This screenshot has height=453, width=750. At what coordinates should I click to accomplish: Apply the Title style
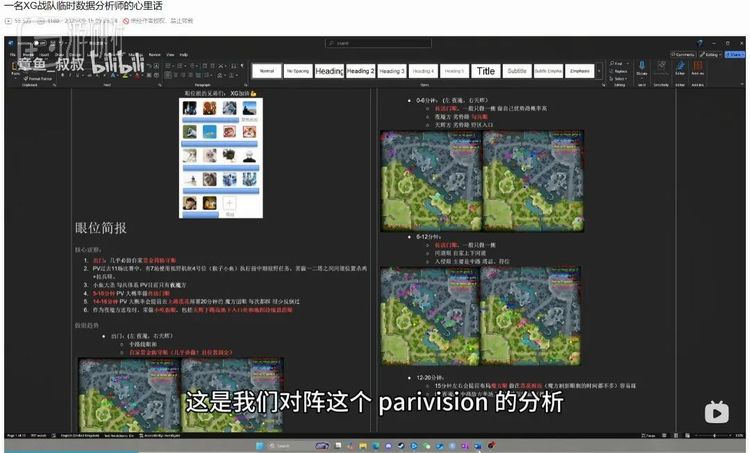(485, 71)
